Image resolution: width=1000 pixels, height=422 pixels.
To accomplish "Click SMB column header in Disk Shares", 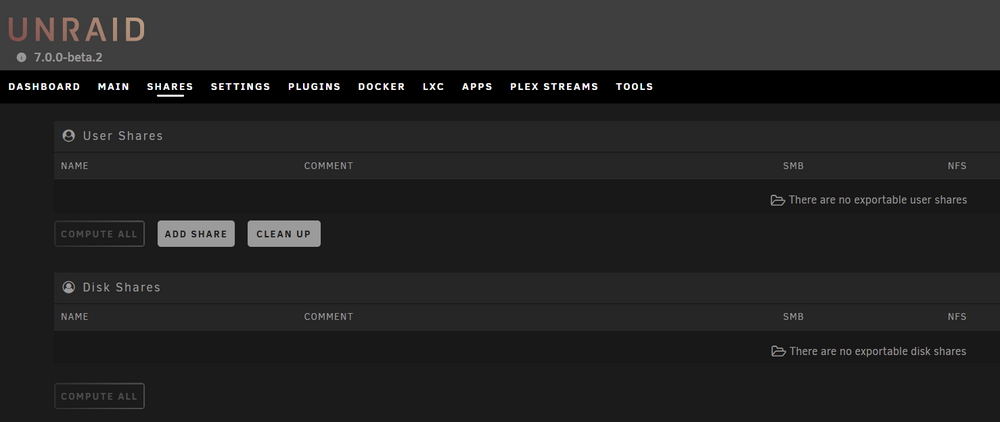I will coord(793,317).
